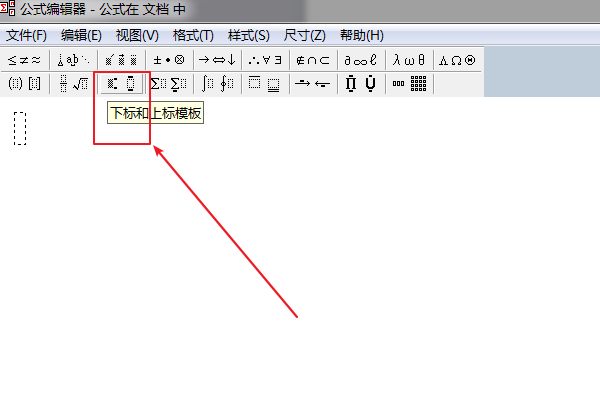Open the 编辑(E) menu
600x400 pixels.
click(x=81, y=36)
